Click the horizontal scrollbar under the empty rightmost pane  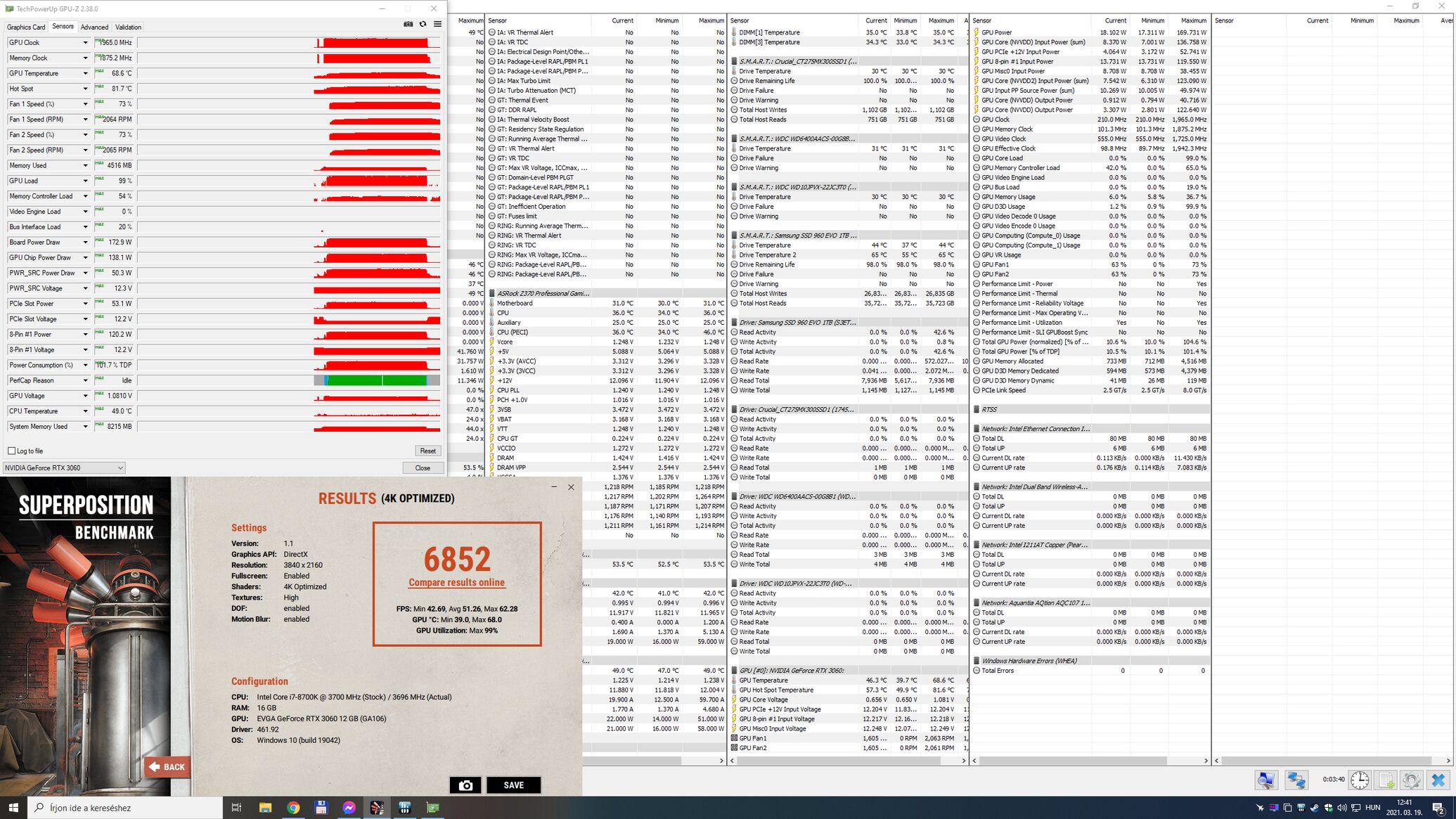click(1334, 761)
